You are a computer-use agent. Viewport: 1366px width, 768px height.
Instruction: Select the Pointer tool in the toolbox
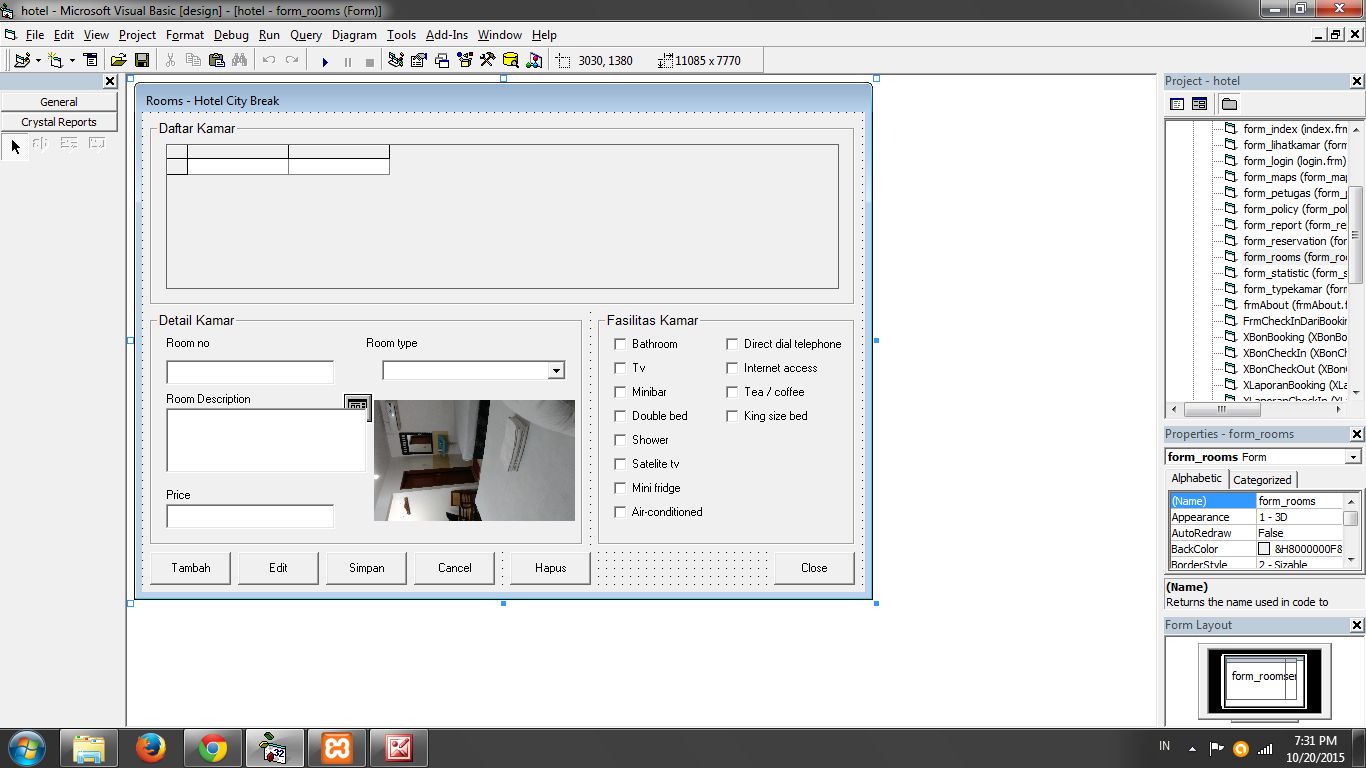[15, 146]
